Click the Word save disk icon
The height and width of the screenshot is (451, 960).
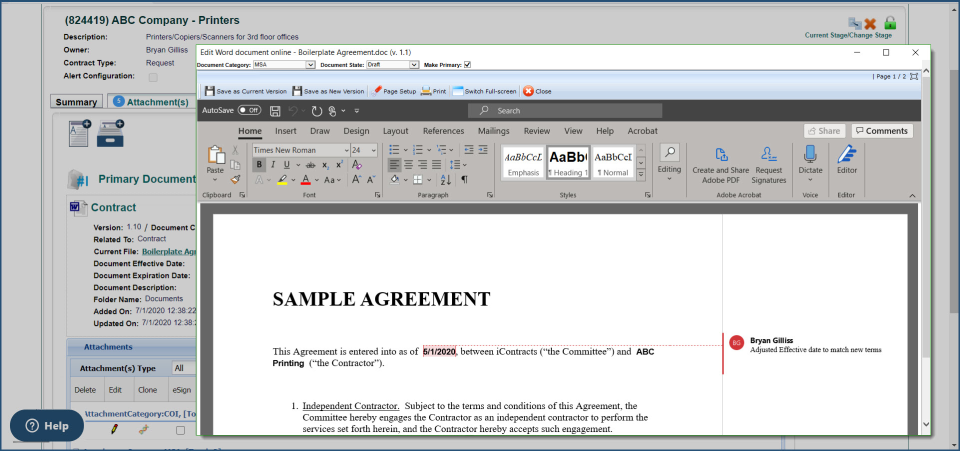275,111
